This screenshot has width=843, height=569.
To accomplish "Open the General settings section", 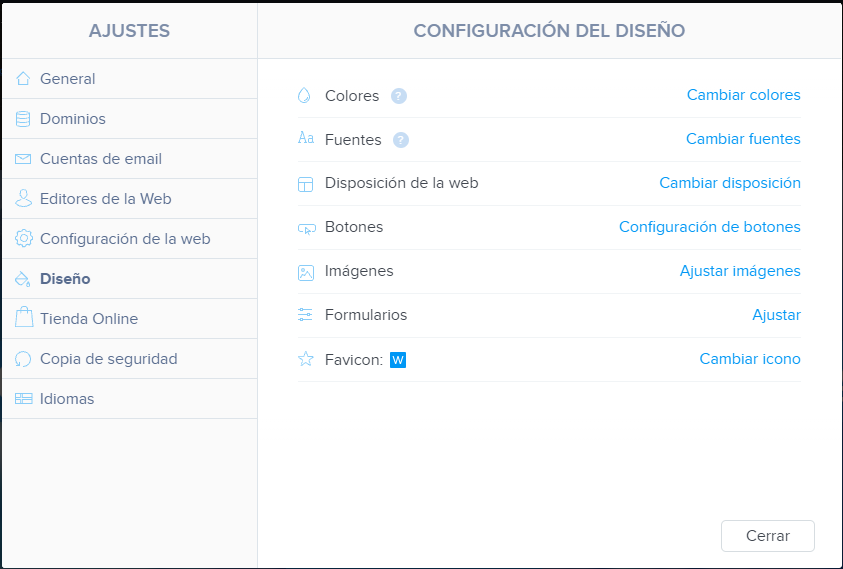I will (x=130, y=79).
